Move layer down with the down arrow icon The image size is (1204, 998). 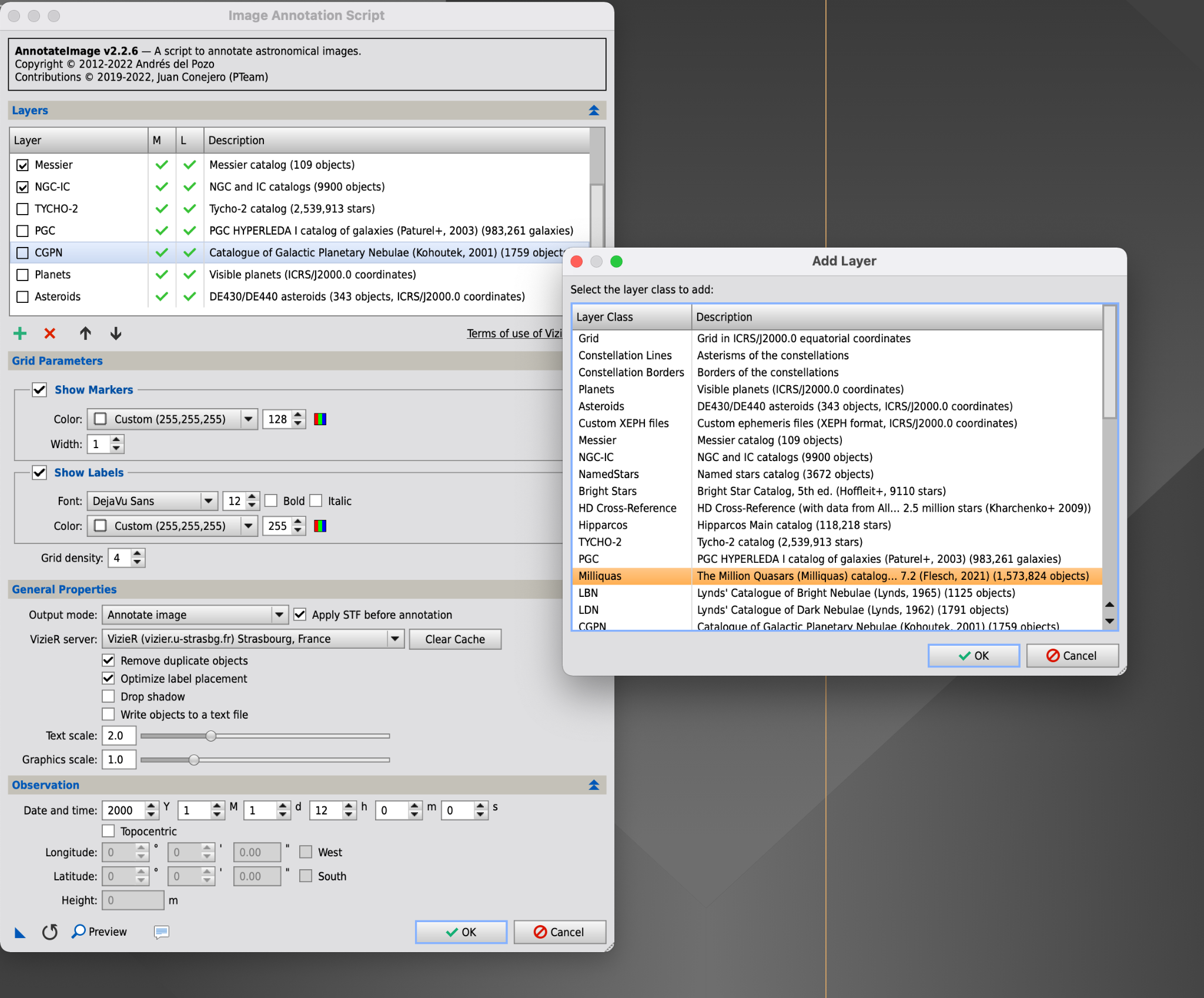click(116, 333)
